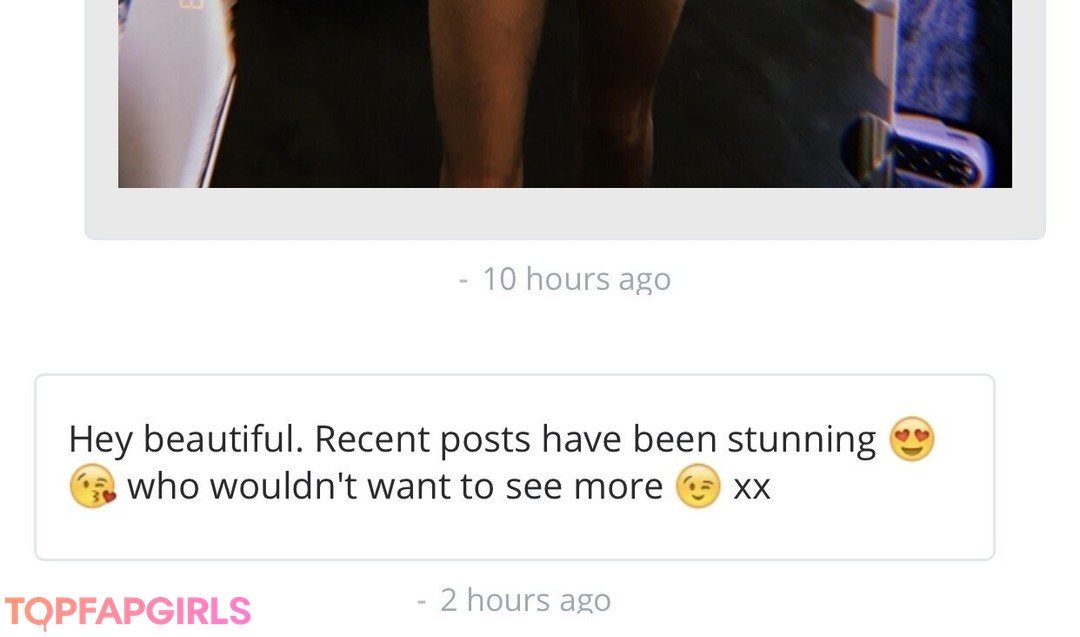The width and height of the screenshot is (1080, 637).
Task: Click the "10 hours ago" timestamp
Action: (577, 279)
